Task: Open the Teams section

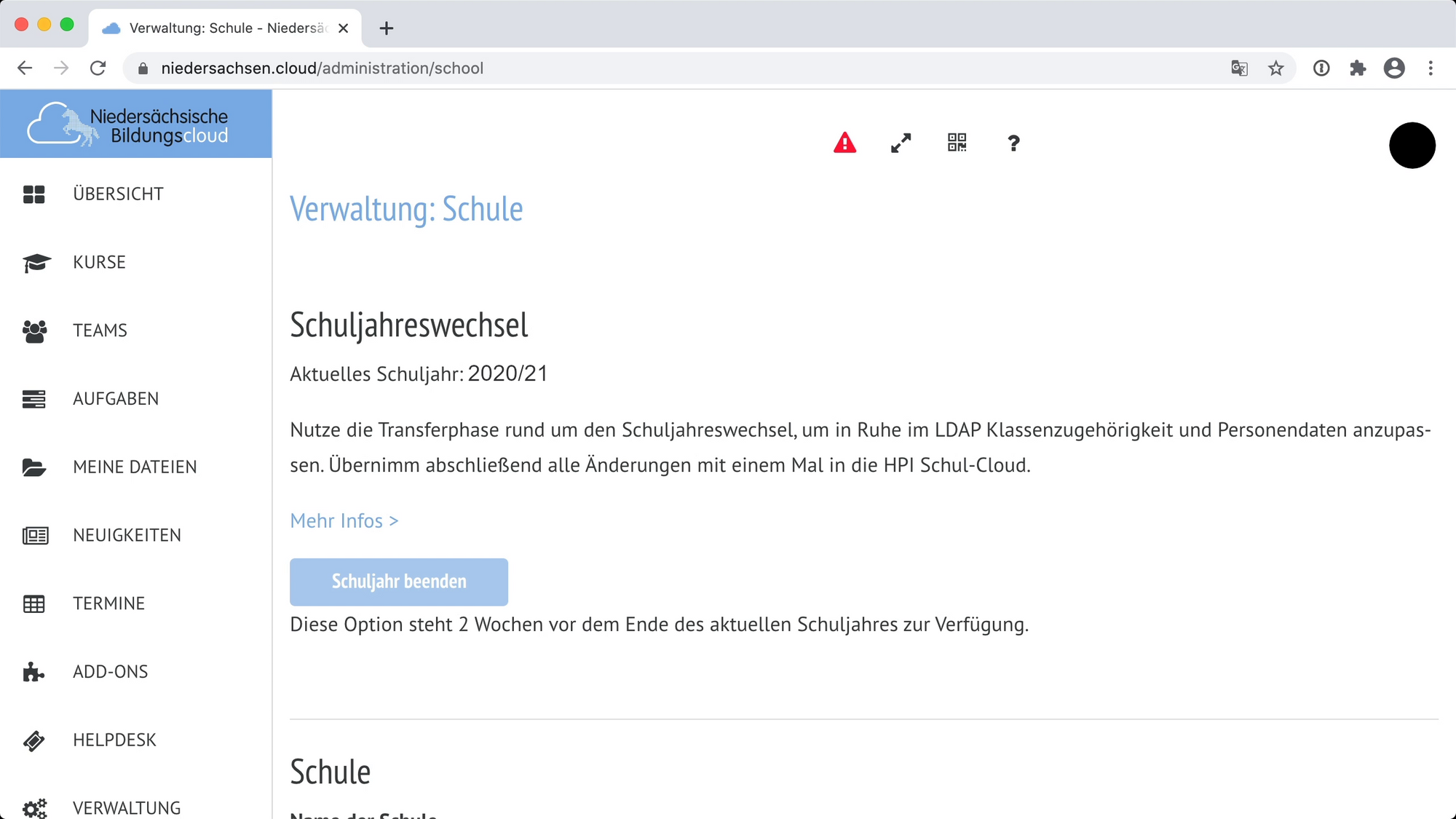Action: point(100,331)
